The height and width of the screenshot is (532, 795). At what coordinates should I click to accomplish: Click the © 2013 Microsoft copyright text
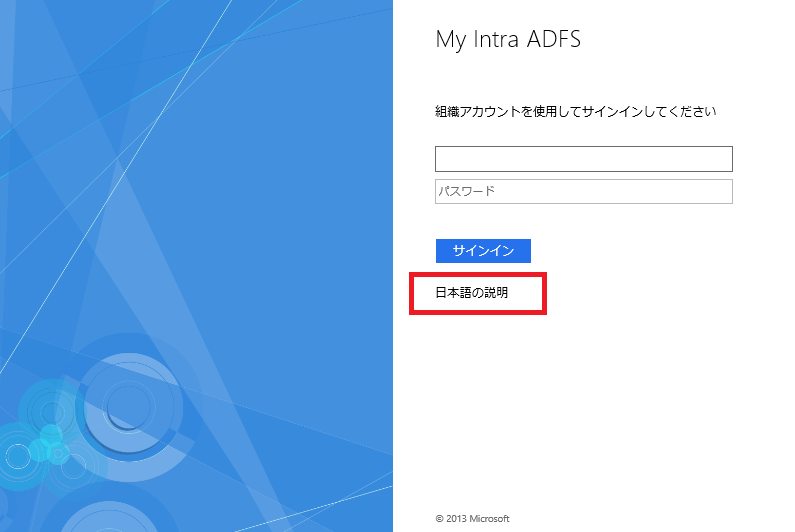(x=472, y=518)
